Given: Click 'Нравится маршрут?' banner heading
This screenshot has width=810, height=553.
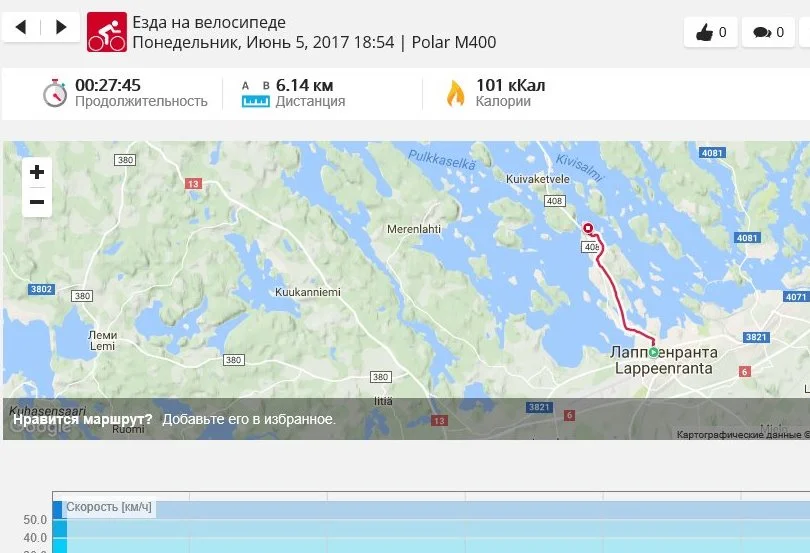Looking at the screenshot, I should [x=83, y=419].
